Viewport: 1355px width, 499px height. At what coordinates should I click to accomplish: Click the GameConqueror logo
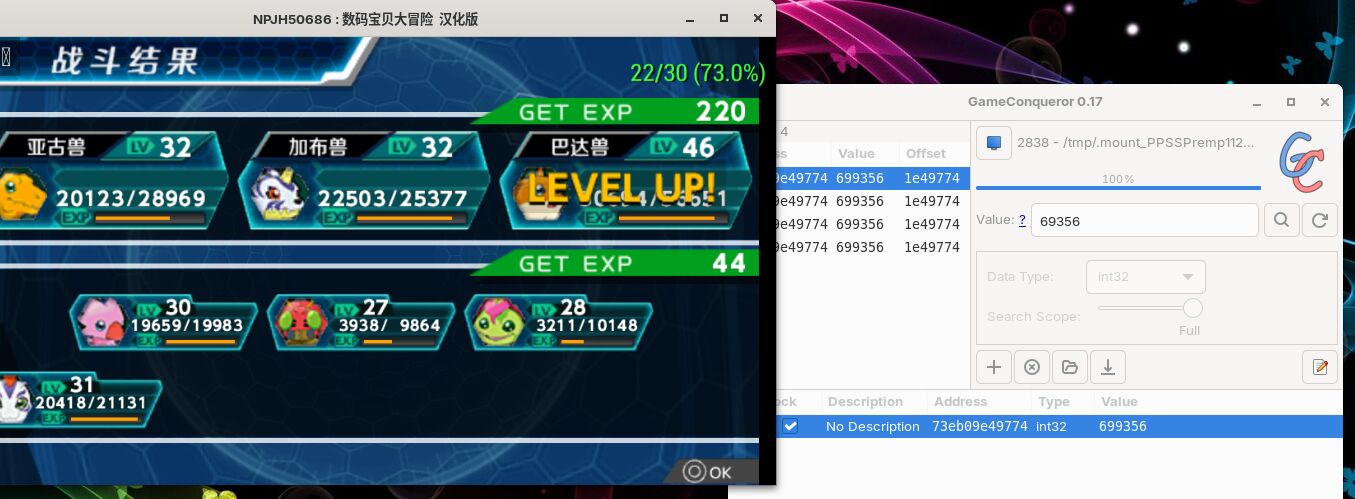(1301, 161)
